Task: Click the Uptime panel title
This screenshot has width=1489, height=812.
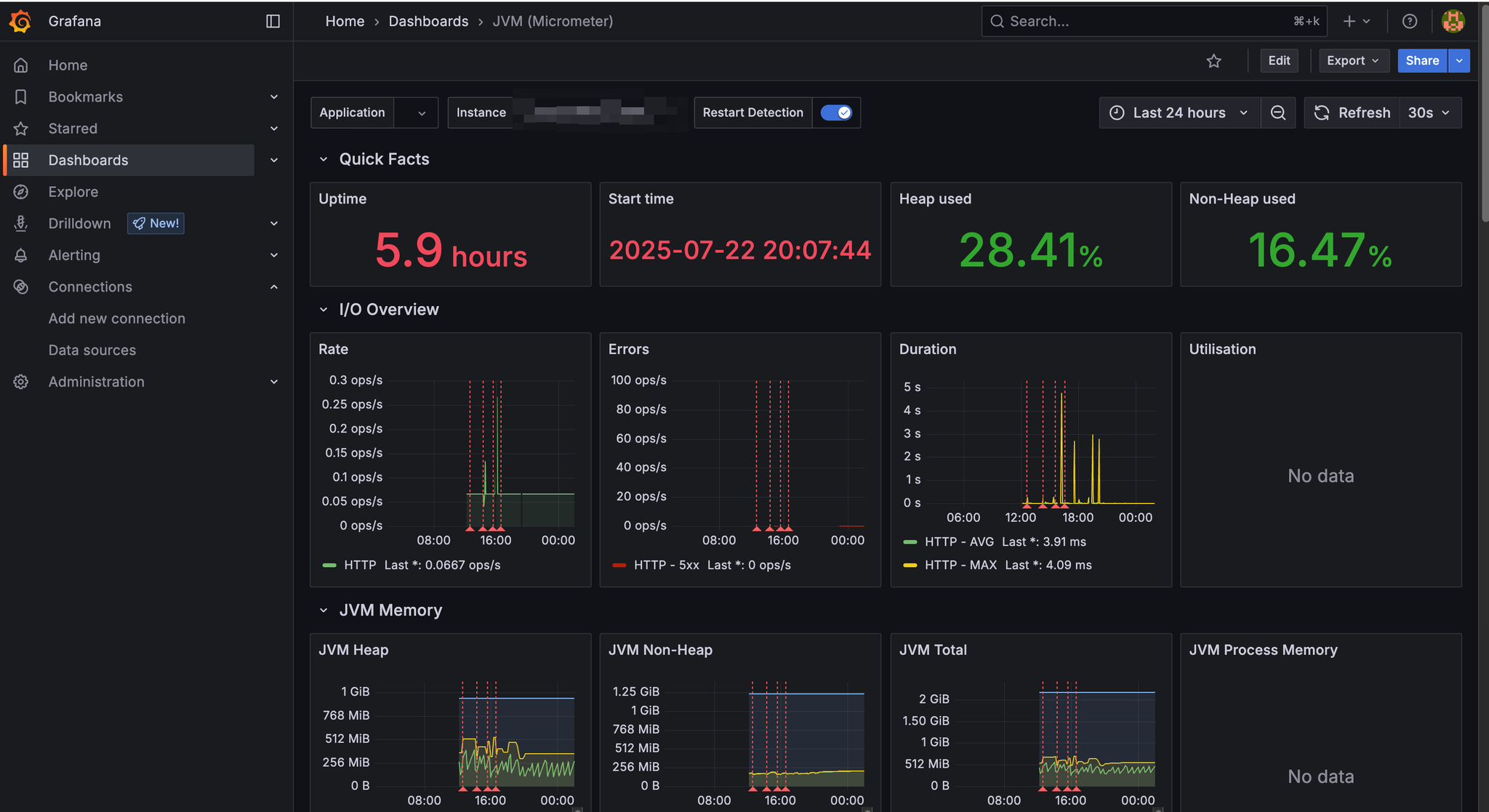Action: tap(342, 199)
